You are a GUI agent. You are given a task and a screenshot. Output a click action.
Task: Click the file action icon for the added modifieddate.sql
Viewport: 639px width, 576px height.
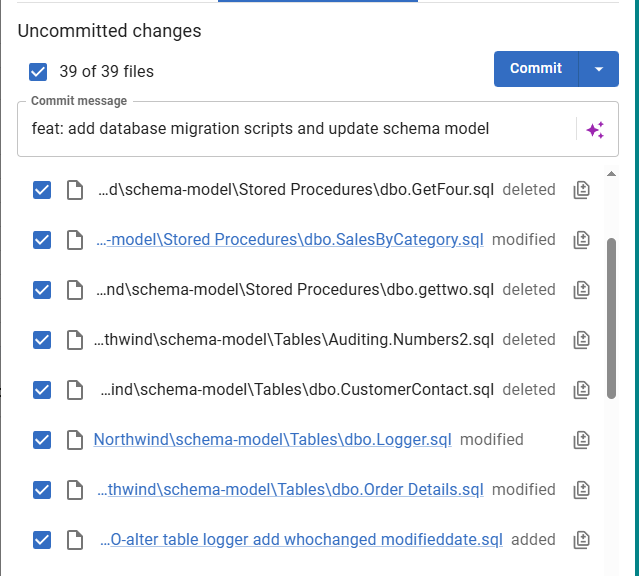(581, 539)
